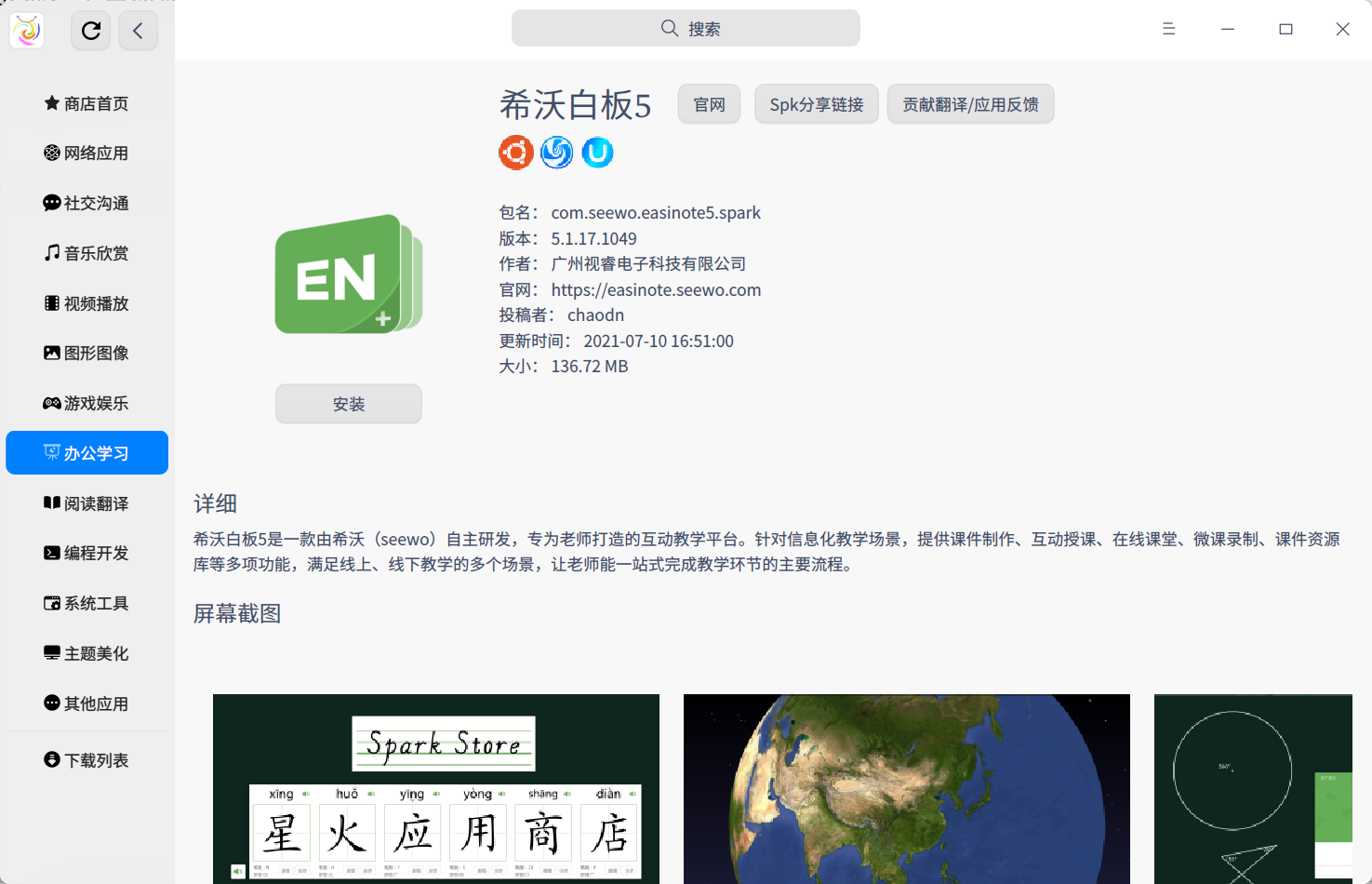Open the 官网 official site button
The image size is (1372, 884).
(x=710, y=104)
